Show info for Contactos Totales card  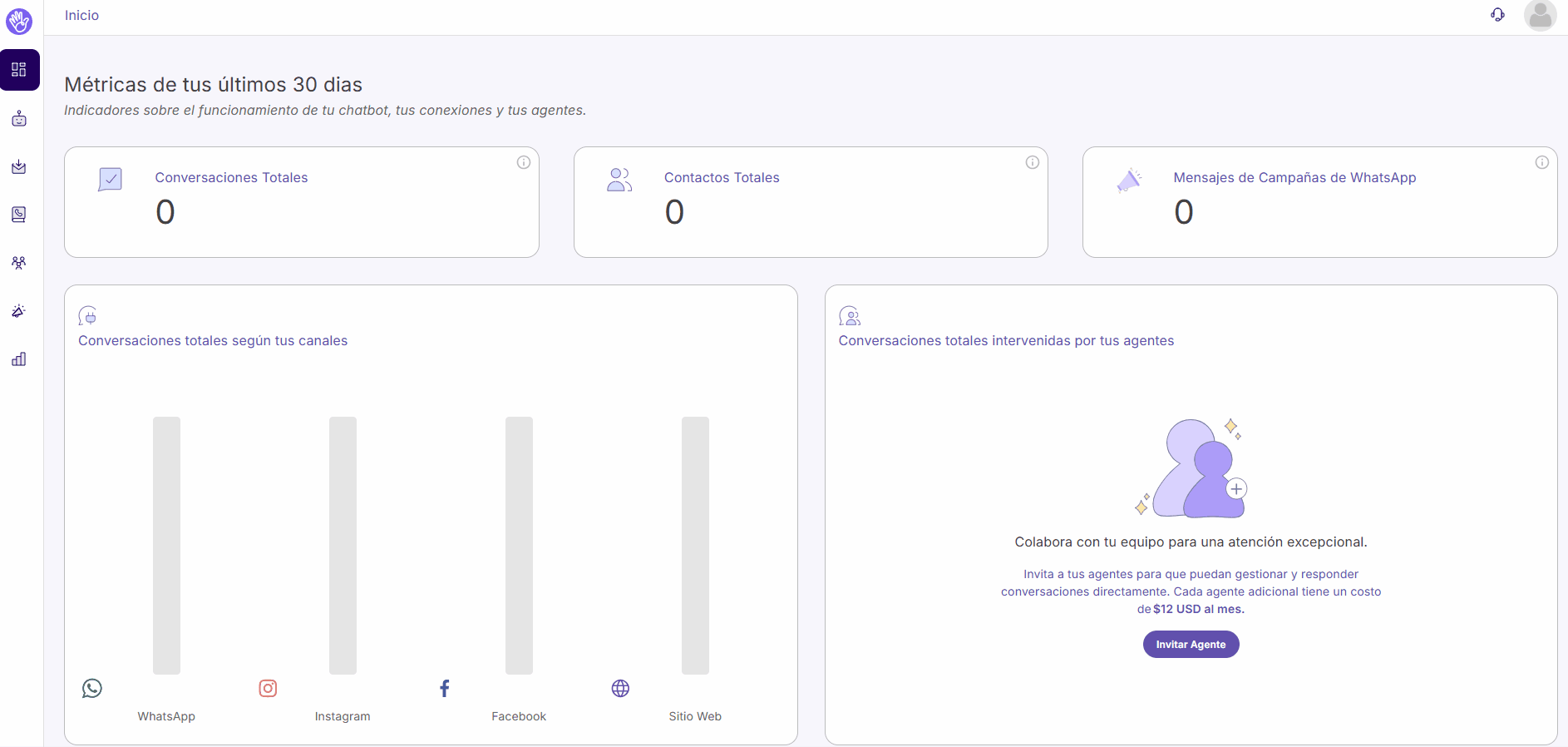pyautogui.click(x=1033, y=162)
